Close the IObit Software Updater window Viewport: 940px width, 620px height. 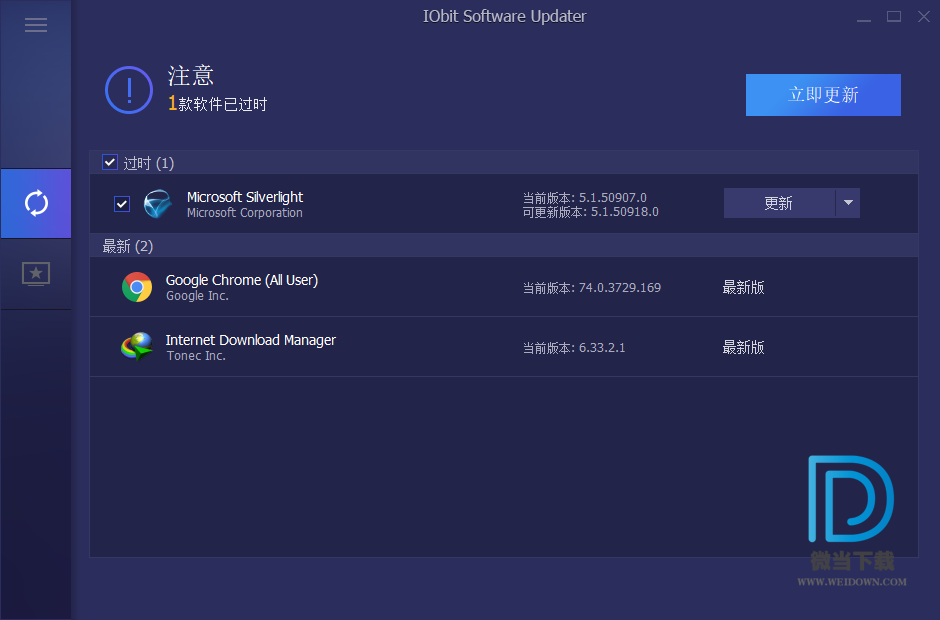pyautogui.click(x=924, y=17)
